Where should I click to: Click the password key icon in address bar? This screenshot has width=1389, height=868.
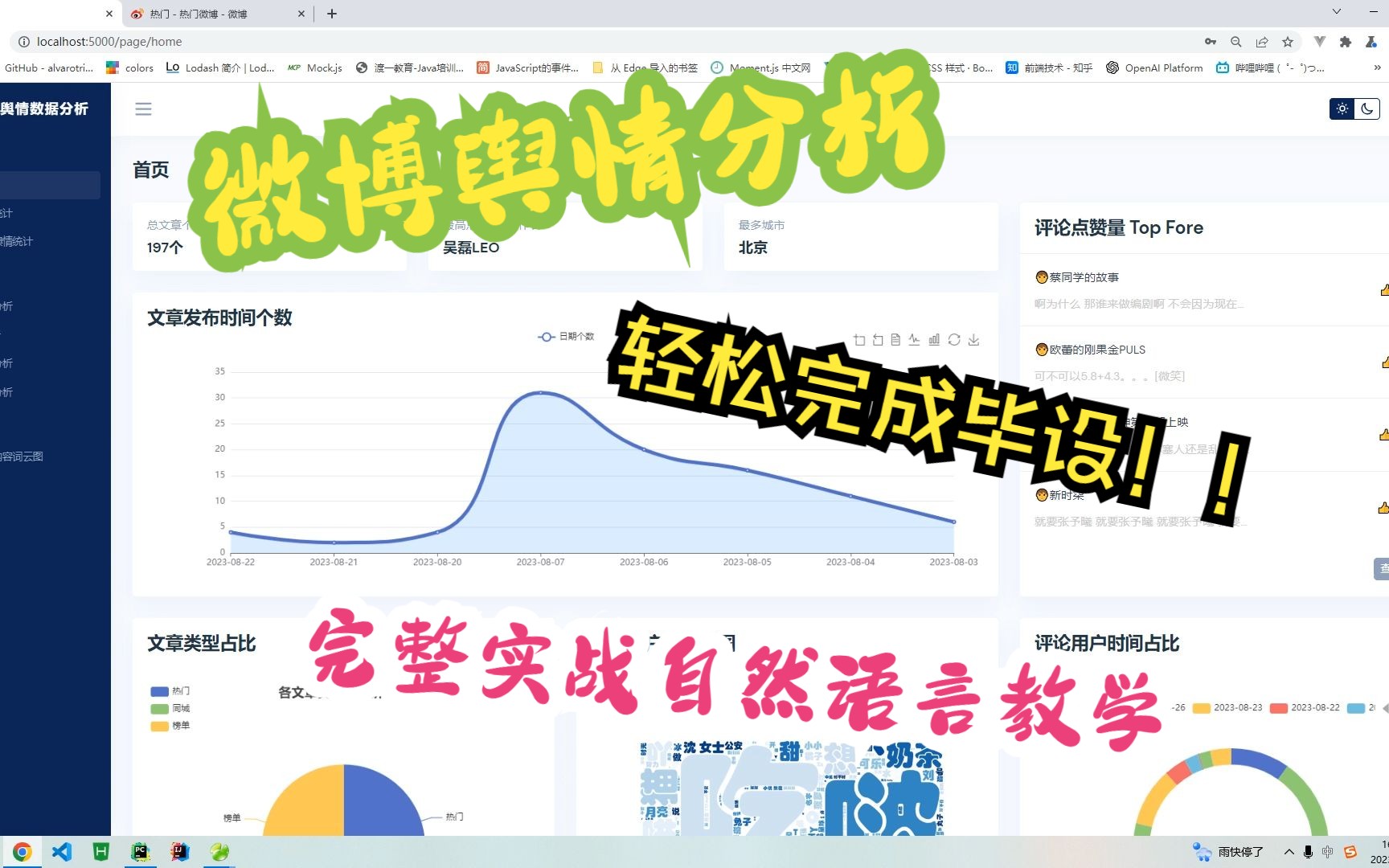pyautogui.click(x=1211, y=42)
